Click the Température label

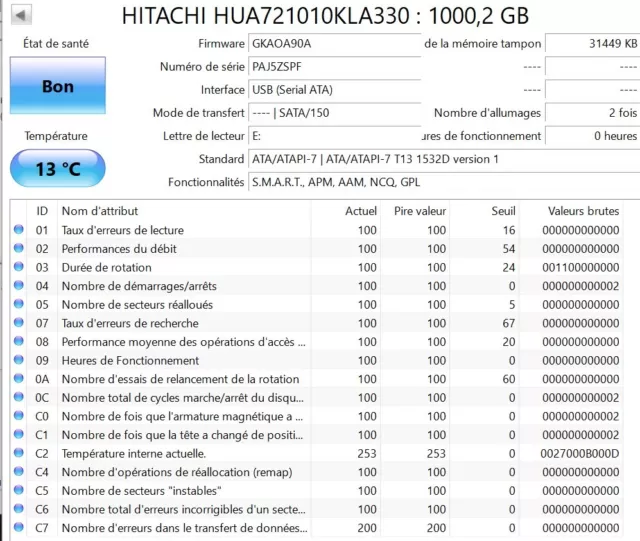tap(56, 136)
